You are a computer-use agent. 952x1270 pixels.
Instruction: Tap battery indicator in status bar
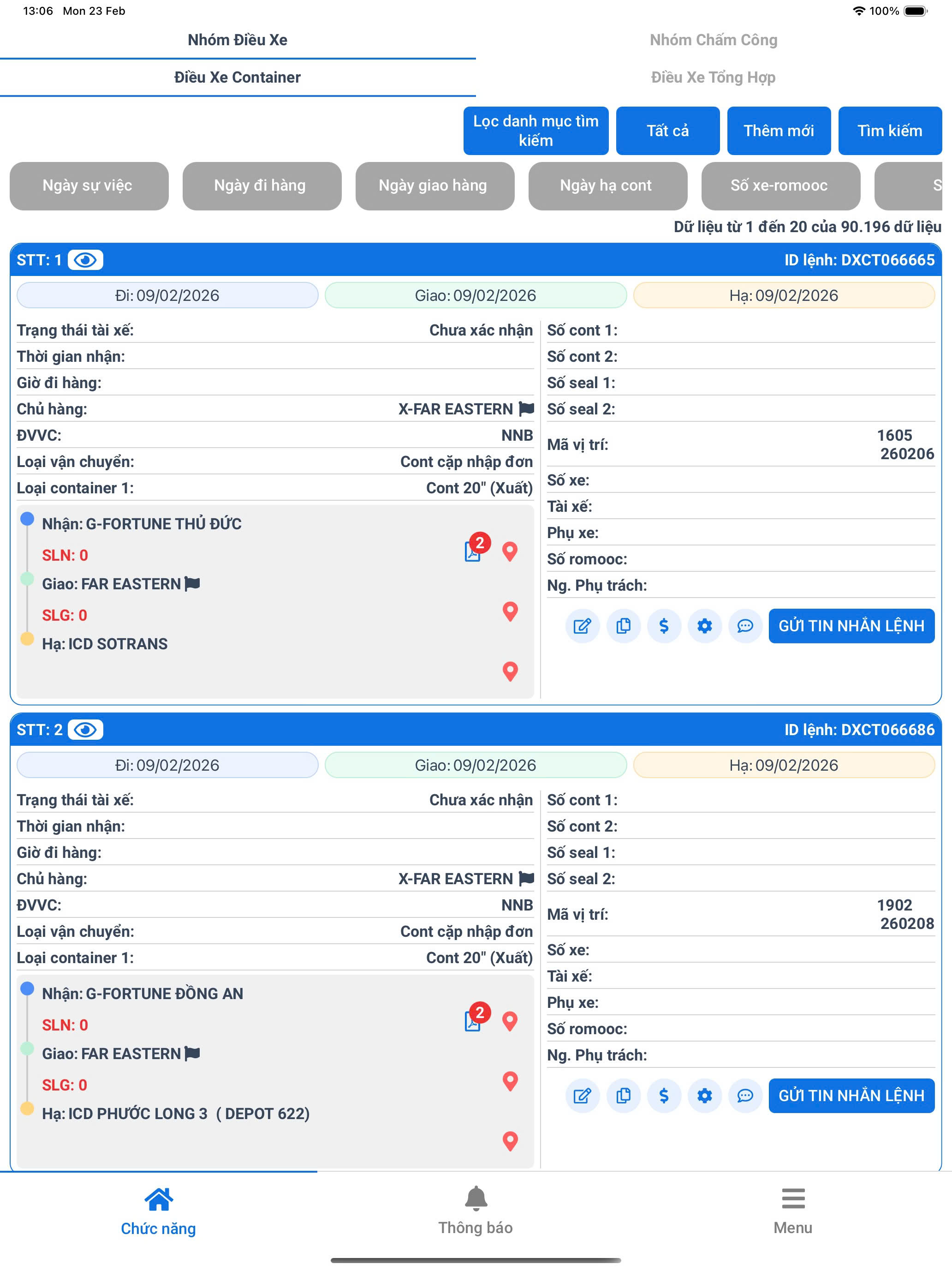[915, 11]
